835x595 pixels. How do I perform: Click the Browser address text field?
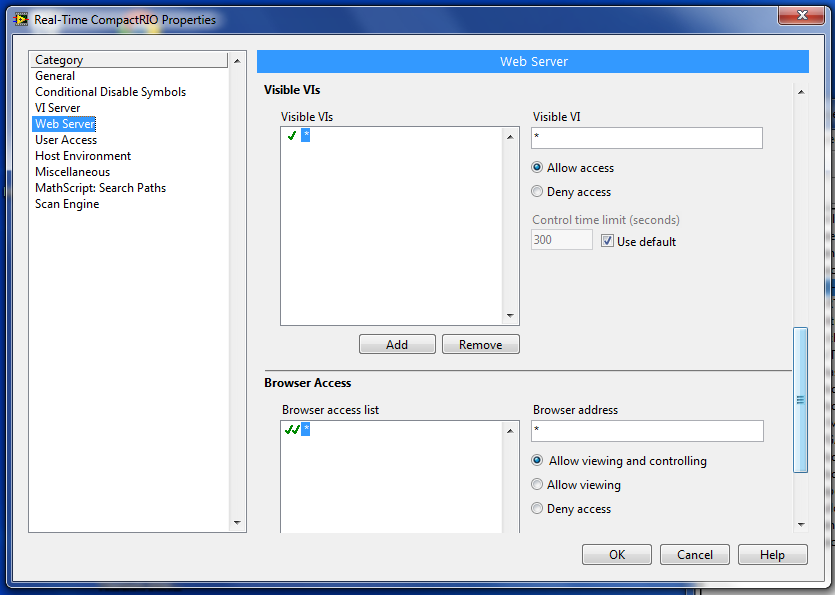[x=647, y=431]
